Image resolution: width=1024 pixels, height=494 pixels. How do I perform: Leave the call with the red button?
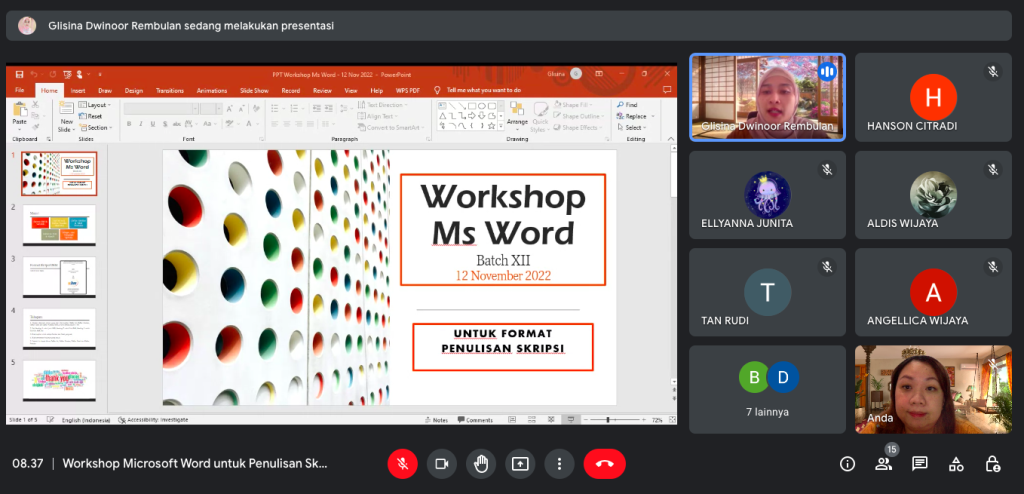[x=605, y=464]
